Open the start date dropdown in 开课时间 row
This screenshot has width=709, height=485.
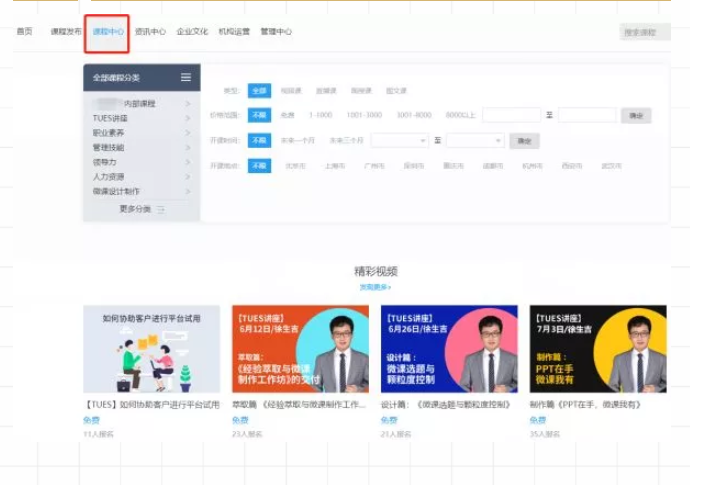[399, 141]
